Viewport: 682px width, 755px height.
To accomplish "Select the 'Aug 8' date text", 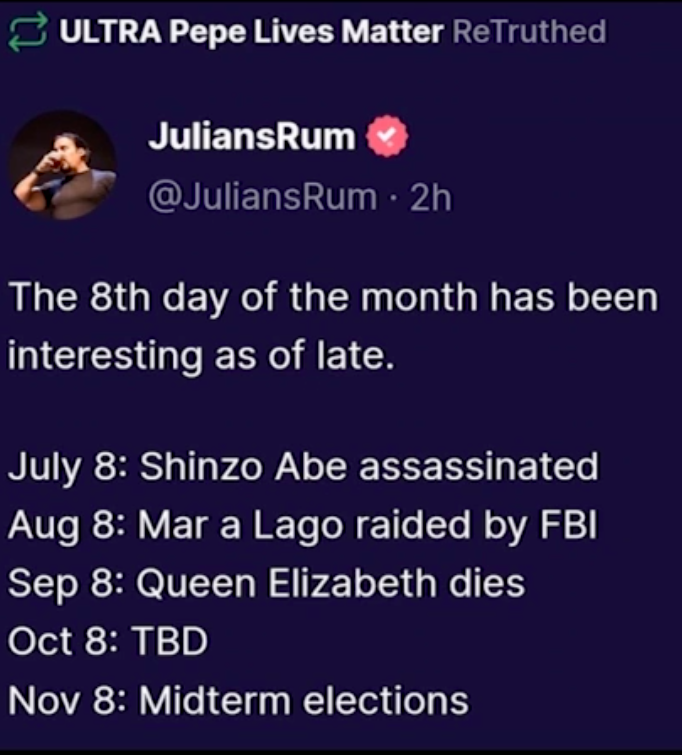I will click(67, 526).
